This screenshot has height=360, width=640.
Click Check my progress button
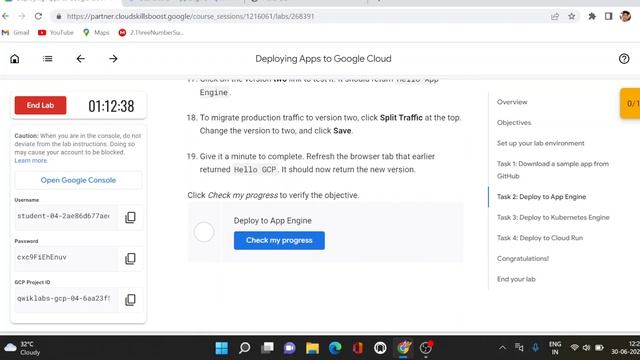tap(279, 240)
